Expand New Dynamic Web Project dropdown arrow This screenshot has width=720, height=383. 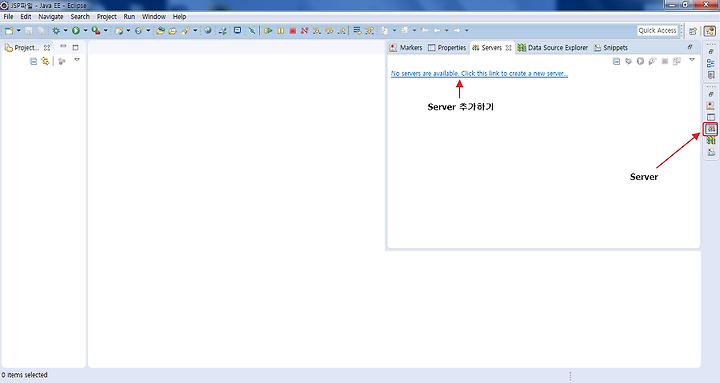point(128,31)
